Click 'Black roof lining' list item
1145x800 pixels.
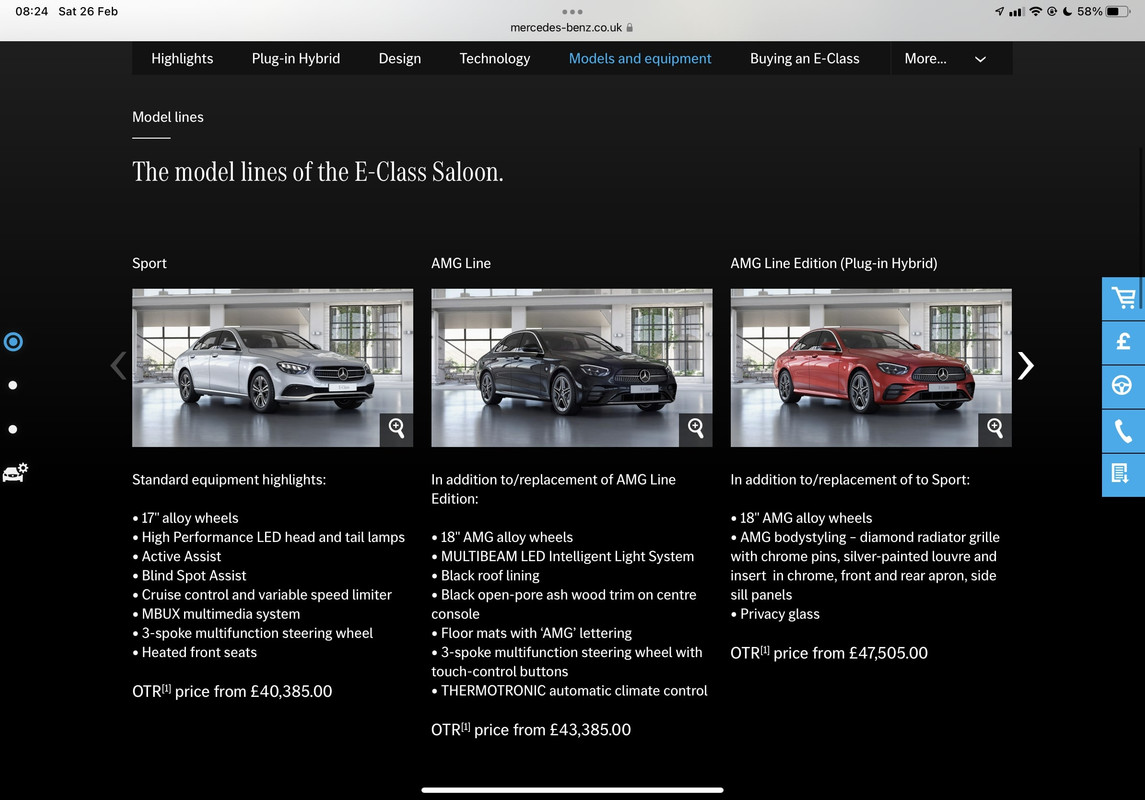(x=486, y=576)
